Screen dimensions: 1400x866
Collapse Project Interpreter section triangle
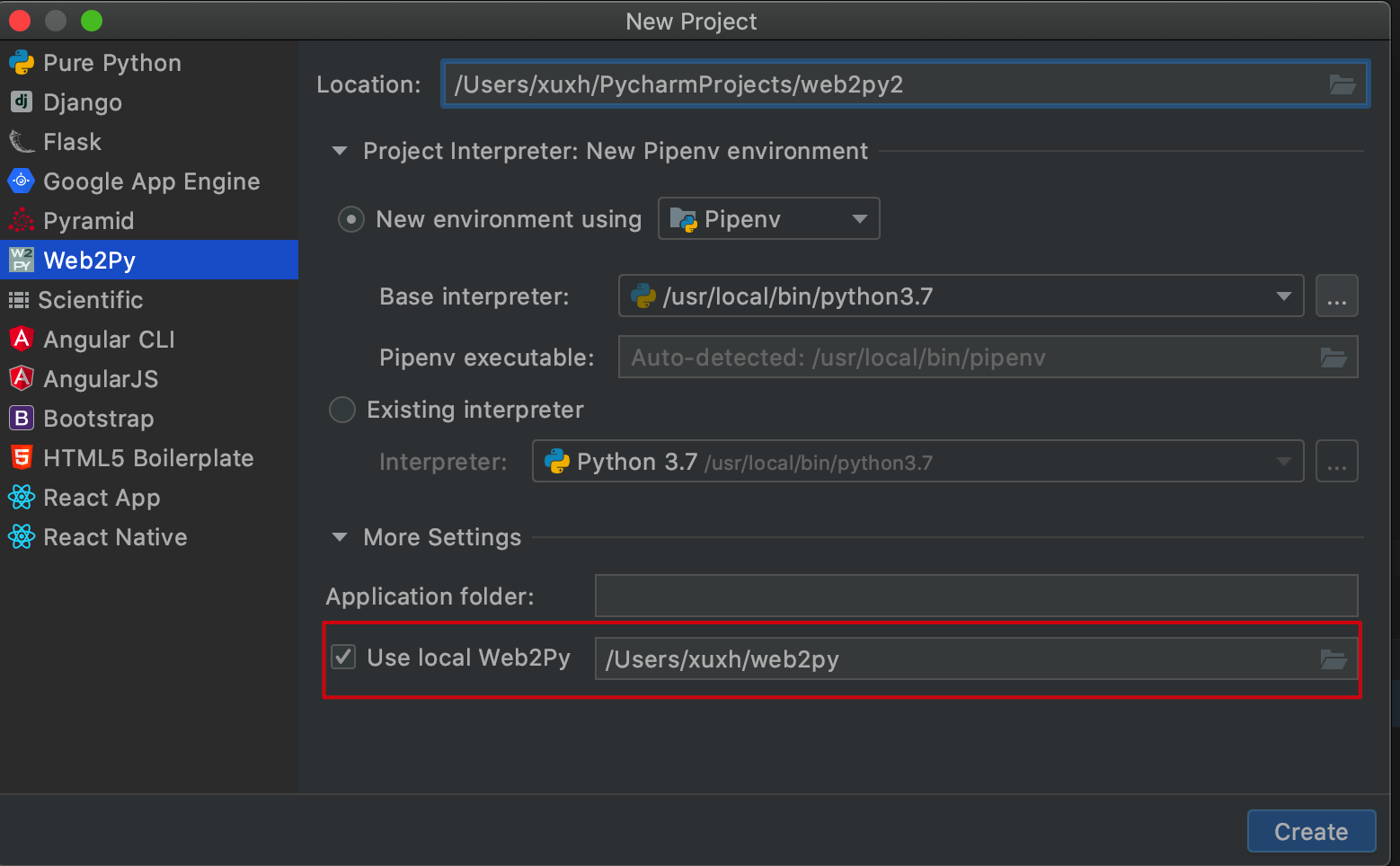[340, 151]
